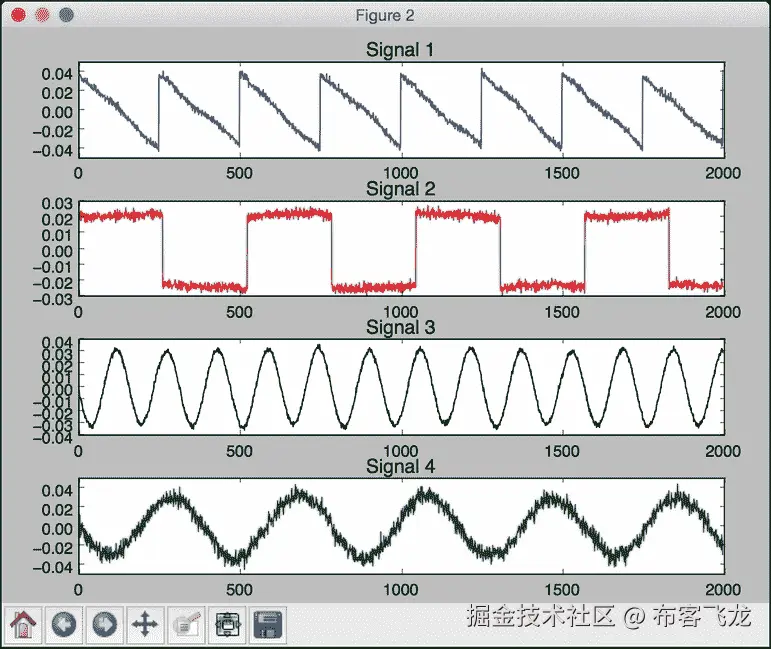The width and height of the screenshot is (771, 649).
Task: Click Signal 2 y-axis label 0.03
Action: (57, 204)
